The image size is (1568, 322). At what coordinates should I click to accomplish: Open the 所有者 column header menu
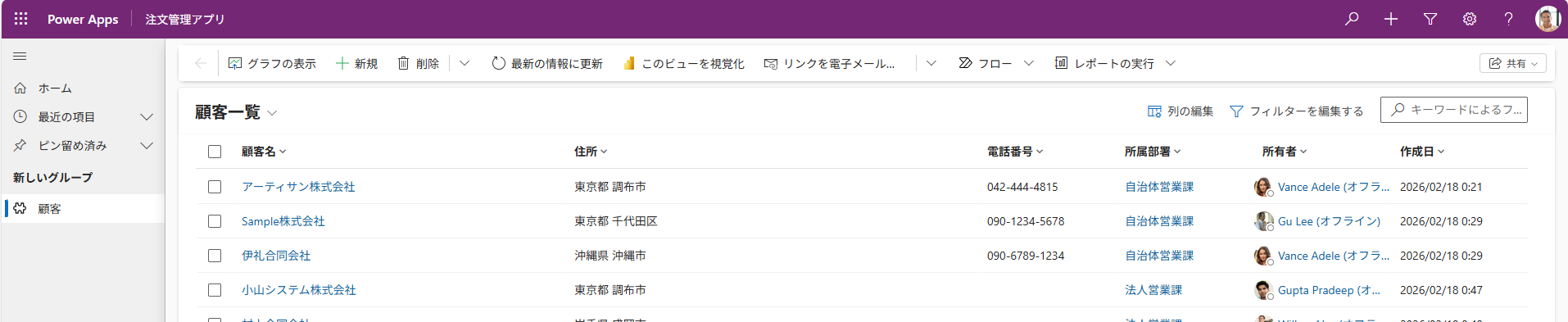[x=1285, y=152]
